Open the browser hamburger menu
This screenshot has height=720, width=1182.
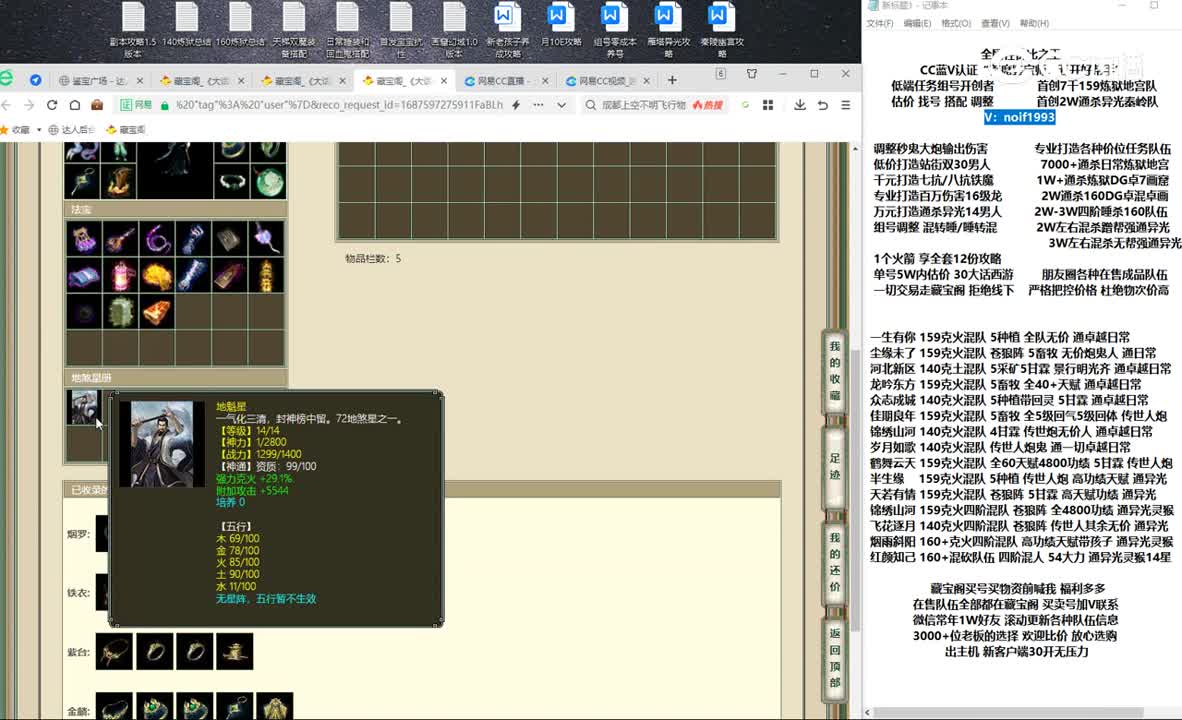point(846,105)
